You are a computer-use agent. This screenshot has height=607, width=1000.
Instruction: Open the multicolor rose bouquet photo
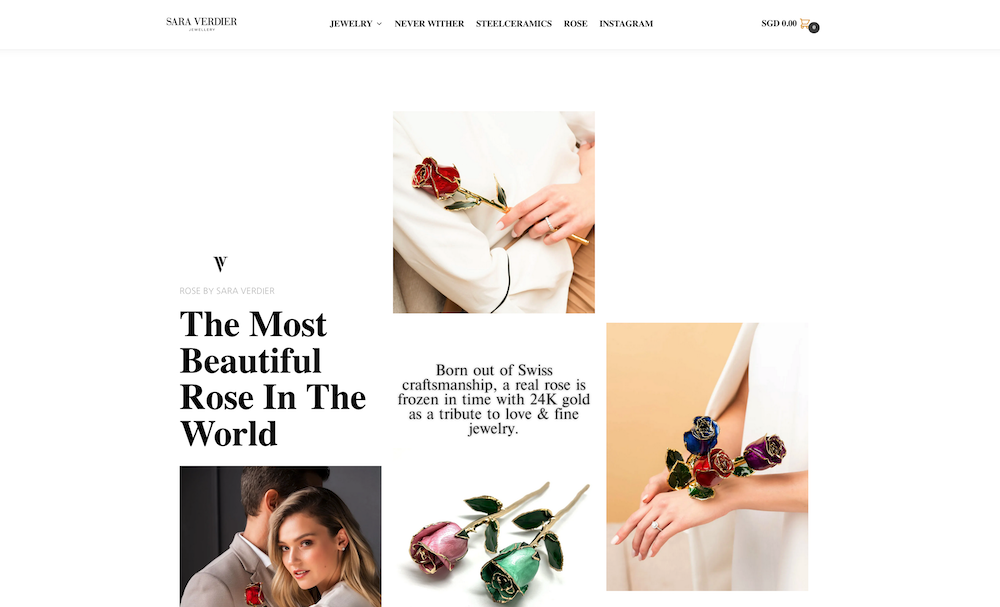707,457
